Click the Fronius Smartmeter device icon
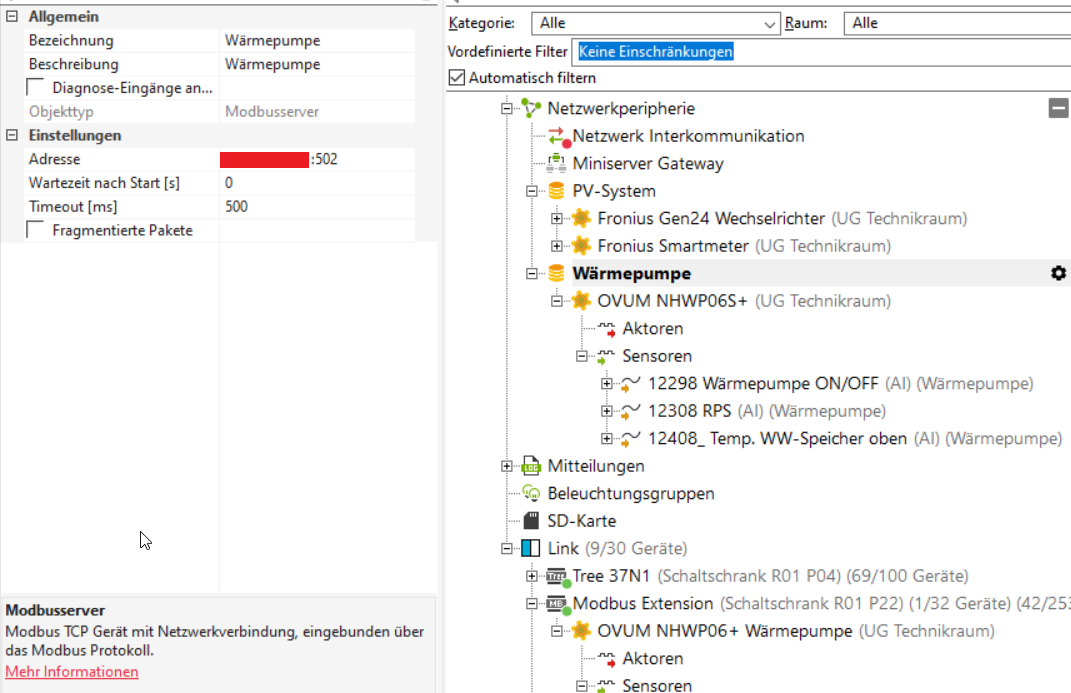 click(x=582, y=246)
